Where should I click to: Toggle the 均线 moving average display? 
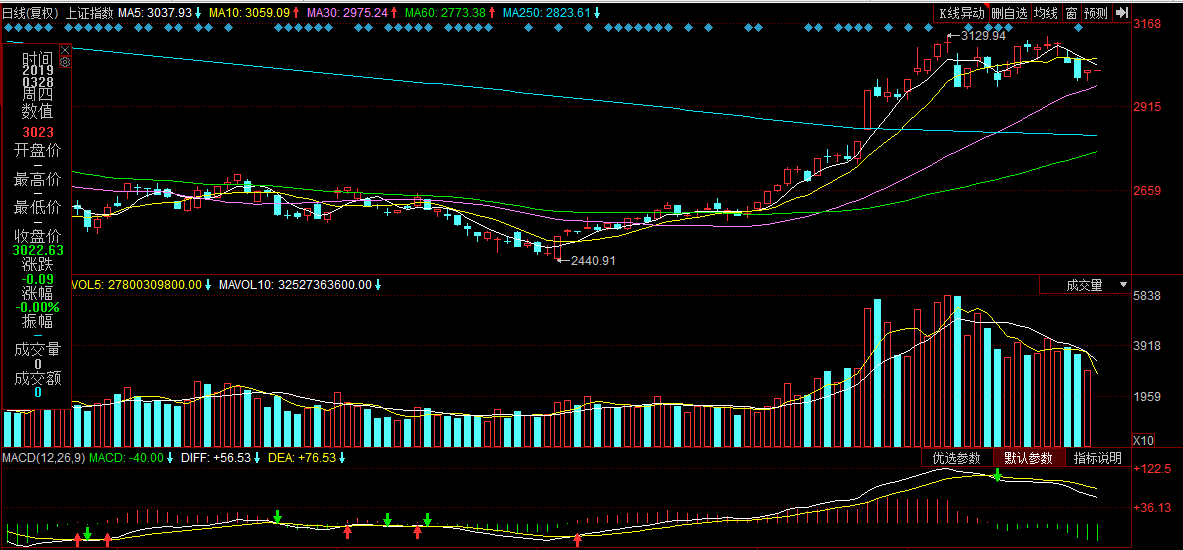tap(1045, 13)
